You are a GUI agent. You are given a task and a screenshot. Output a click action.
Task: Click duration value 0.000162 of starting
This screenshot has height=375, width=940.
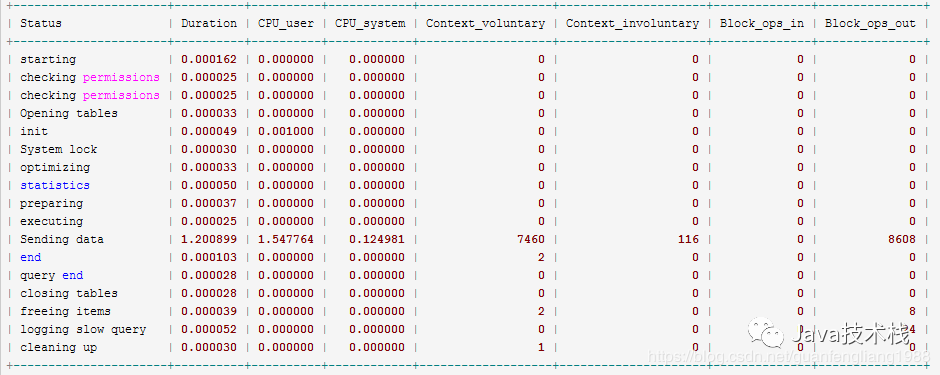(x=209, y=59)
